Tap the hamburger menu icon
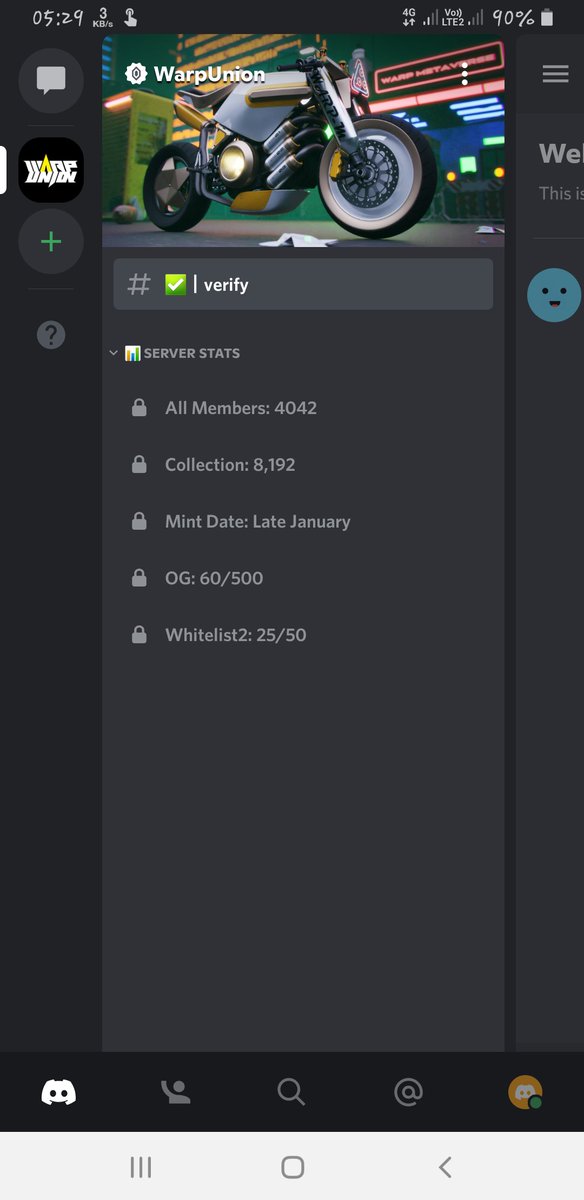The height and width of the screenshot is (1200, 584). pos(555,74)
